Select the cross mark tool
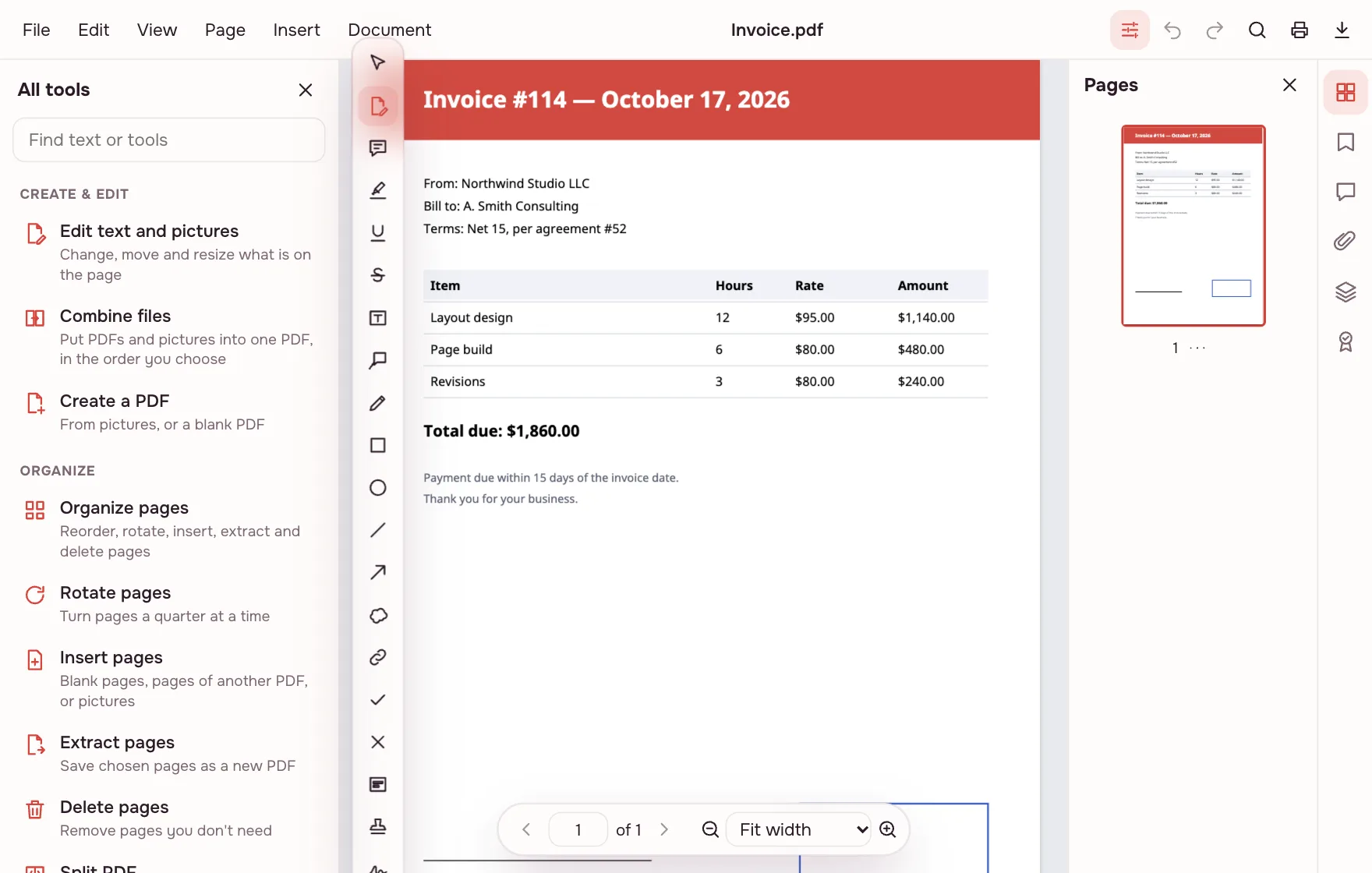This screenshot has width=1372, height=873. pos(378,742)
